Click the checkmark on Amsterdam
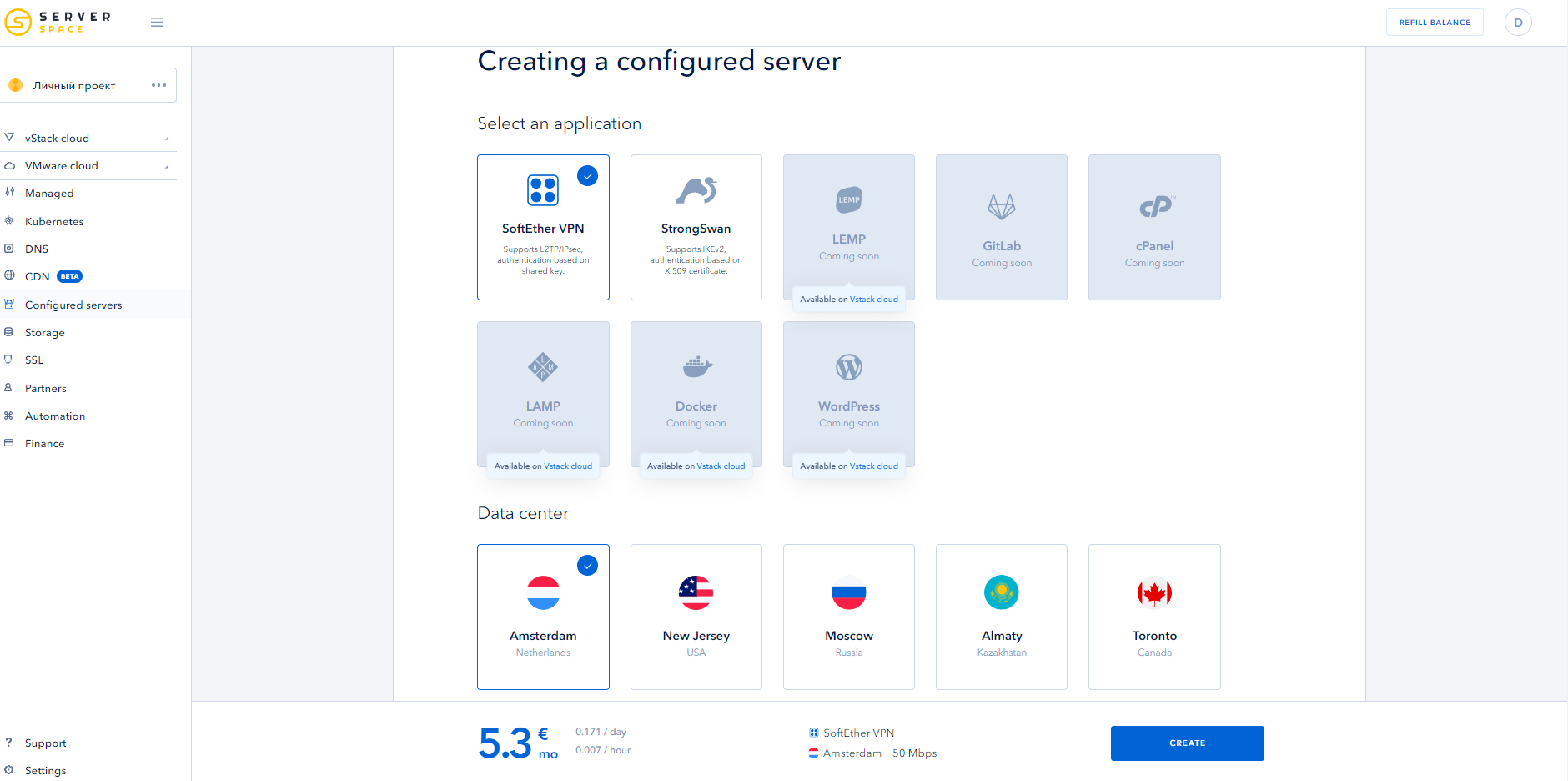This screenshot has height=781, width=1568. pyautogui.click(x=588, y=566)
